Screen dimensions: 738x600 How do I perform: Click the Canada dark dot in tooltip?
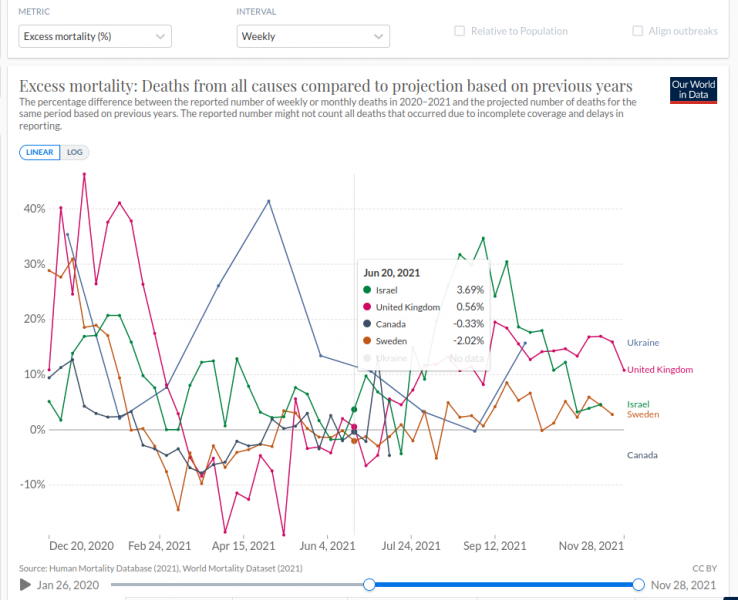click(x=367, y=324)
